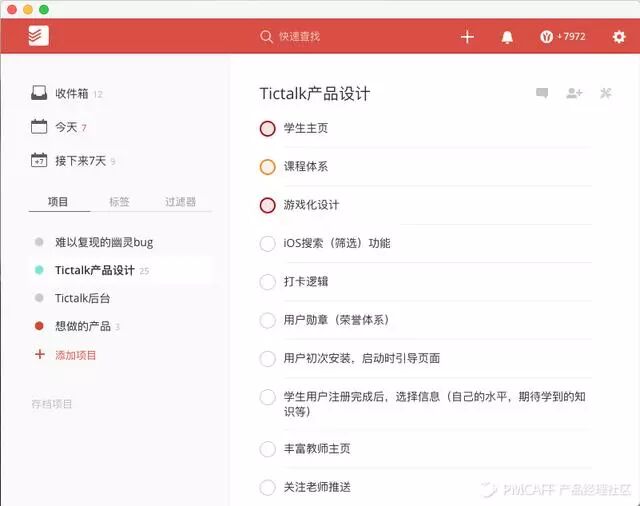This screenshot has width=640, height=506.
Task: Complete task 课程体系
Action: point(267,167)
